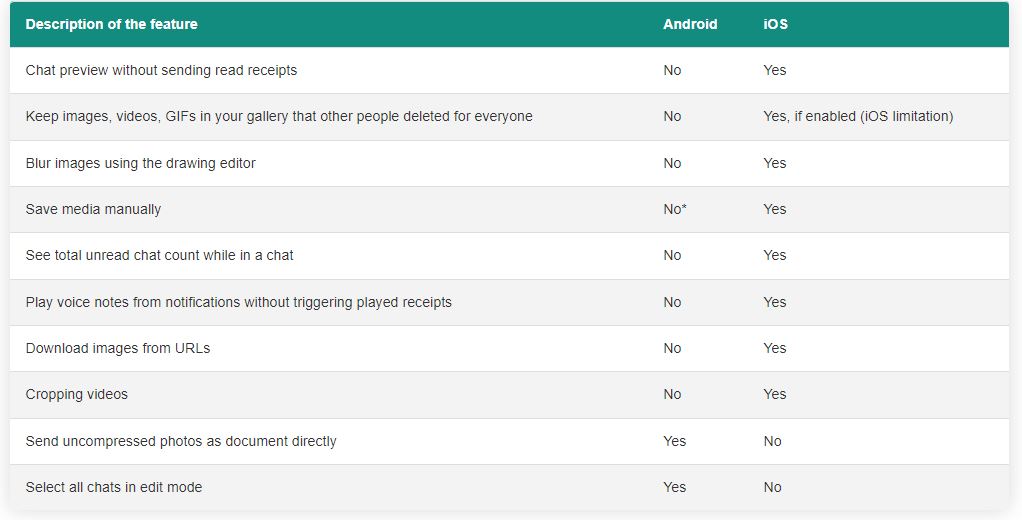Click the 'No*' Android cell for Save media

pyautogui.click(x=675, y=209)
